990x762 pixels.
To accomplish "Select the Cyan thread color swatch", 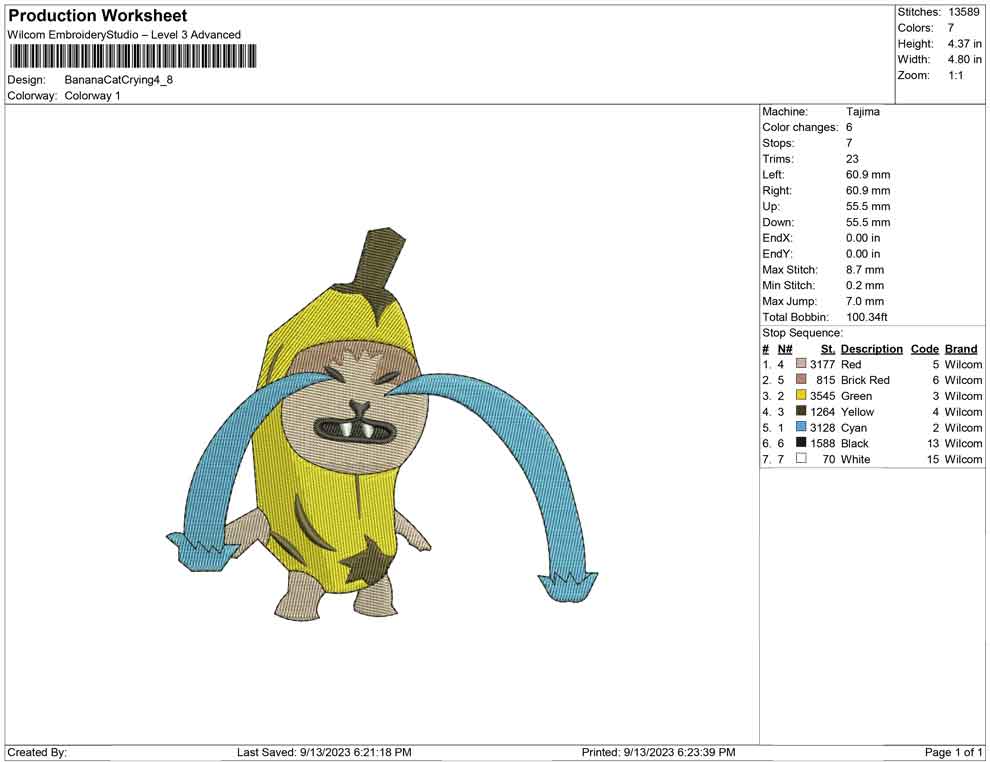I will point(801,428).
